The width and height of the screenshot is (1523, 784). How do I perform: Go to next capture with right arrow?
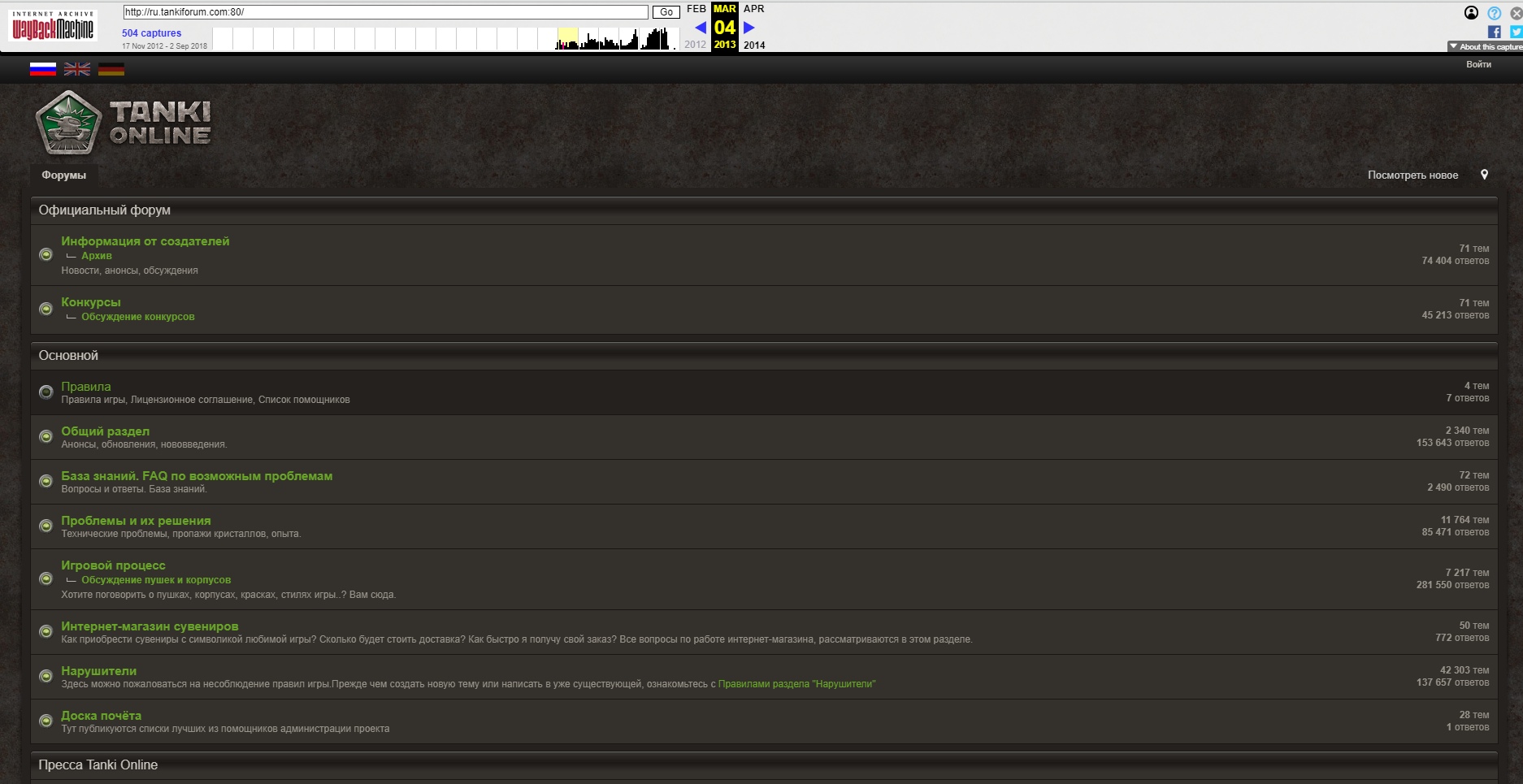tap(749, 27)
